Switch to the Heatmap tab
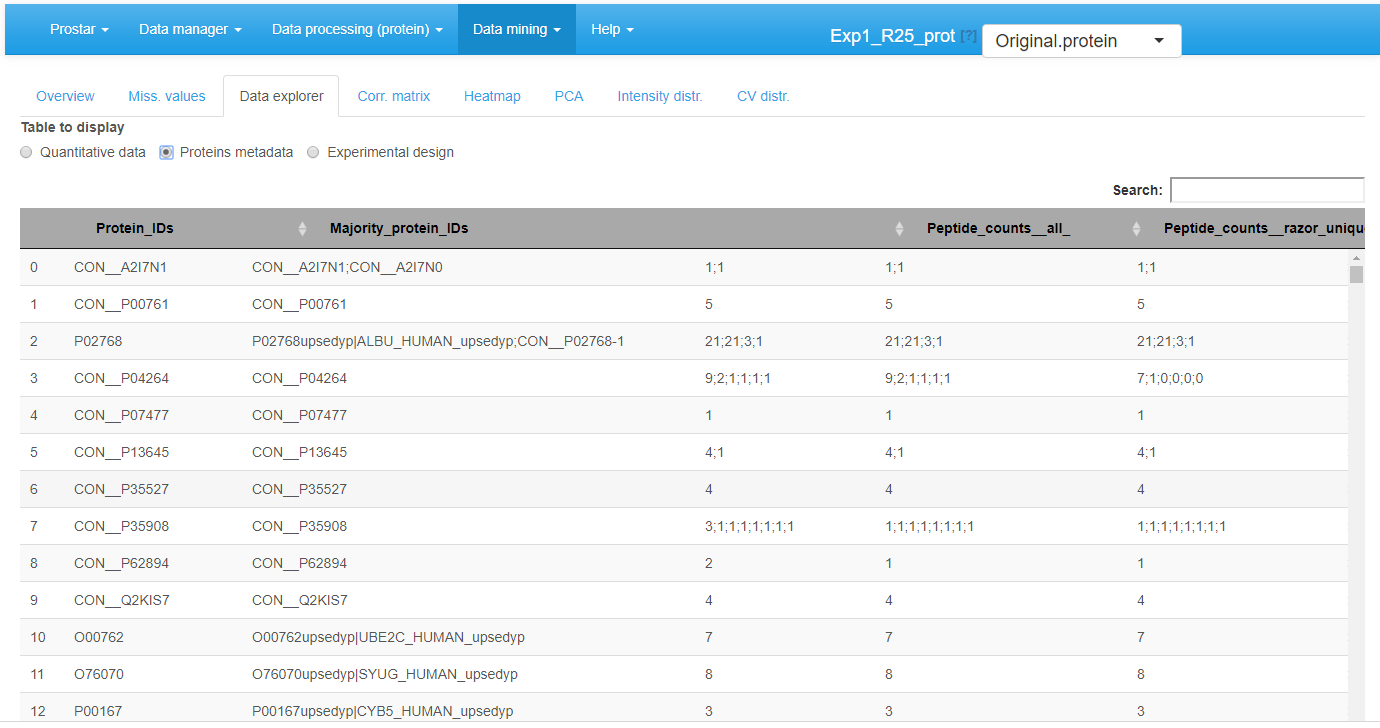 point(492,95)
